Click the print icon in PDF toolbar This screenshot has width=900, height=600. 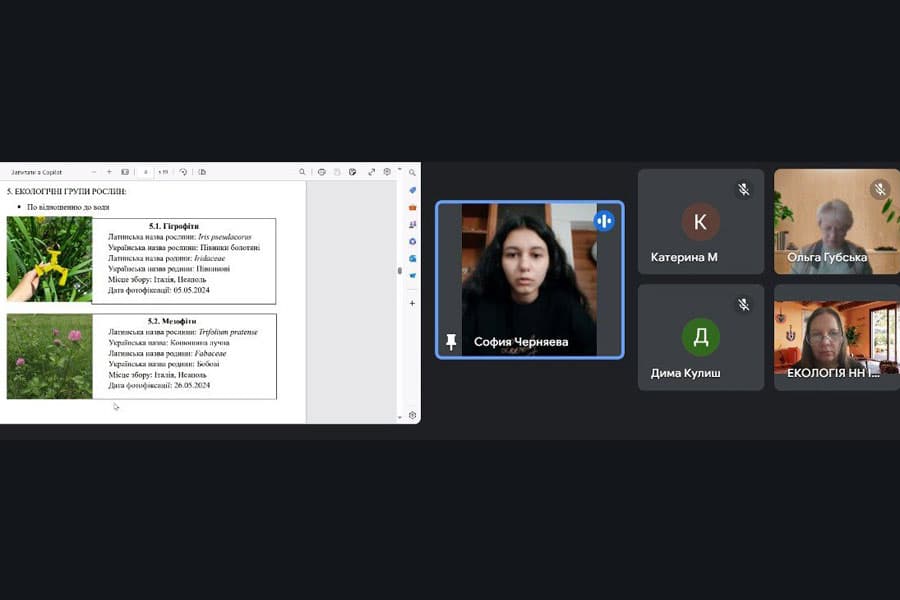pos(321,172)
